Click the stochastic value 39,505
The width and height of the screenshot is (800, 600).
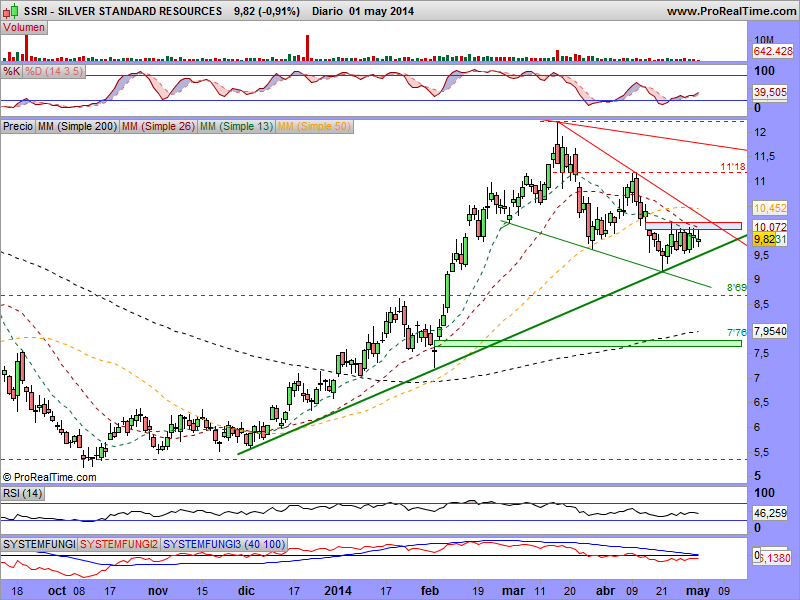(770, 92)
